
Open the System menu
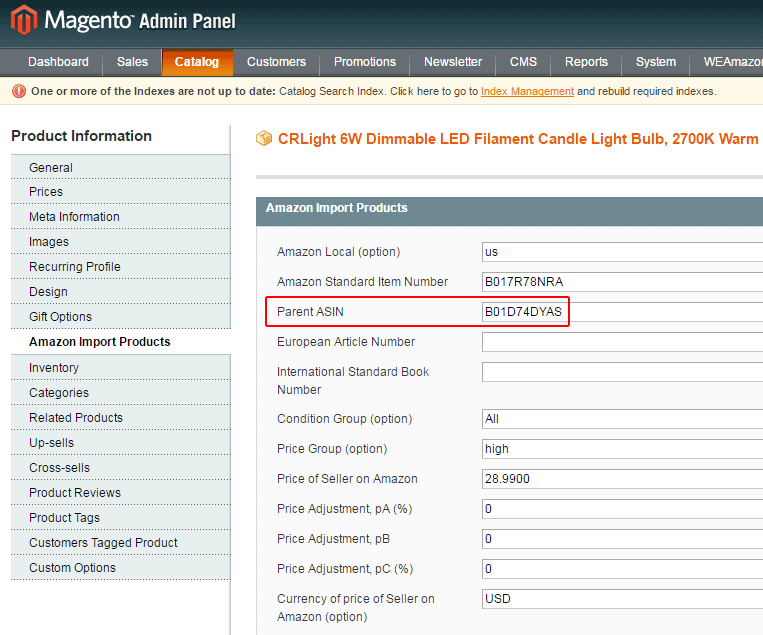pos(656,62)
